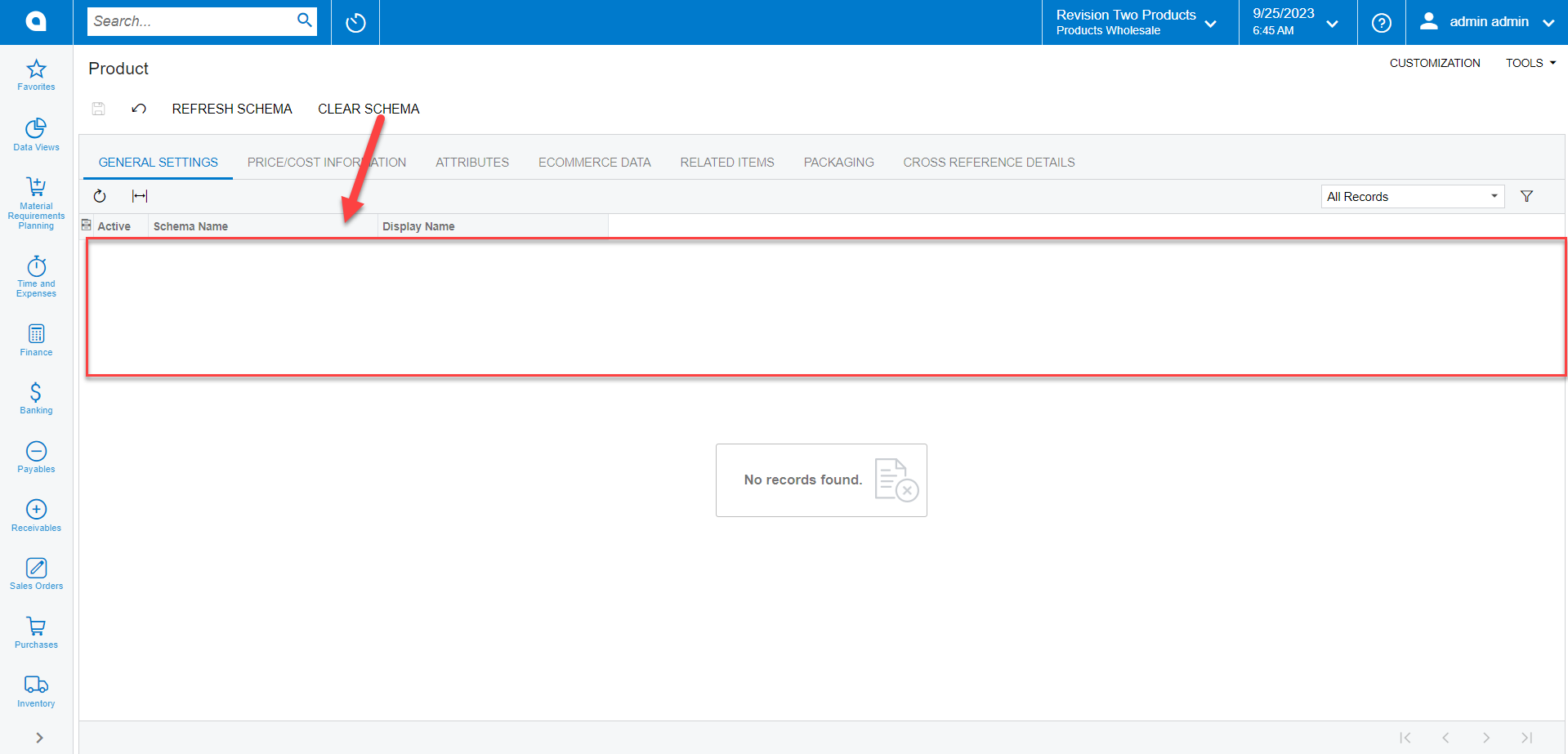The image size is (1568, 754).
Task: Click the Clear Schema button
Action: 369,109
